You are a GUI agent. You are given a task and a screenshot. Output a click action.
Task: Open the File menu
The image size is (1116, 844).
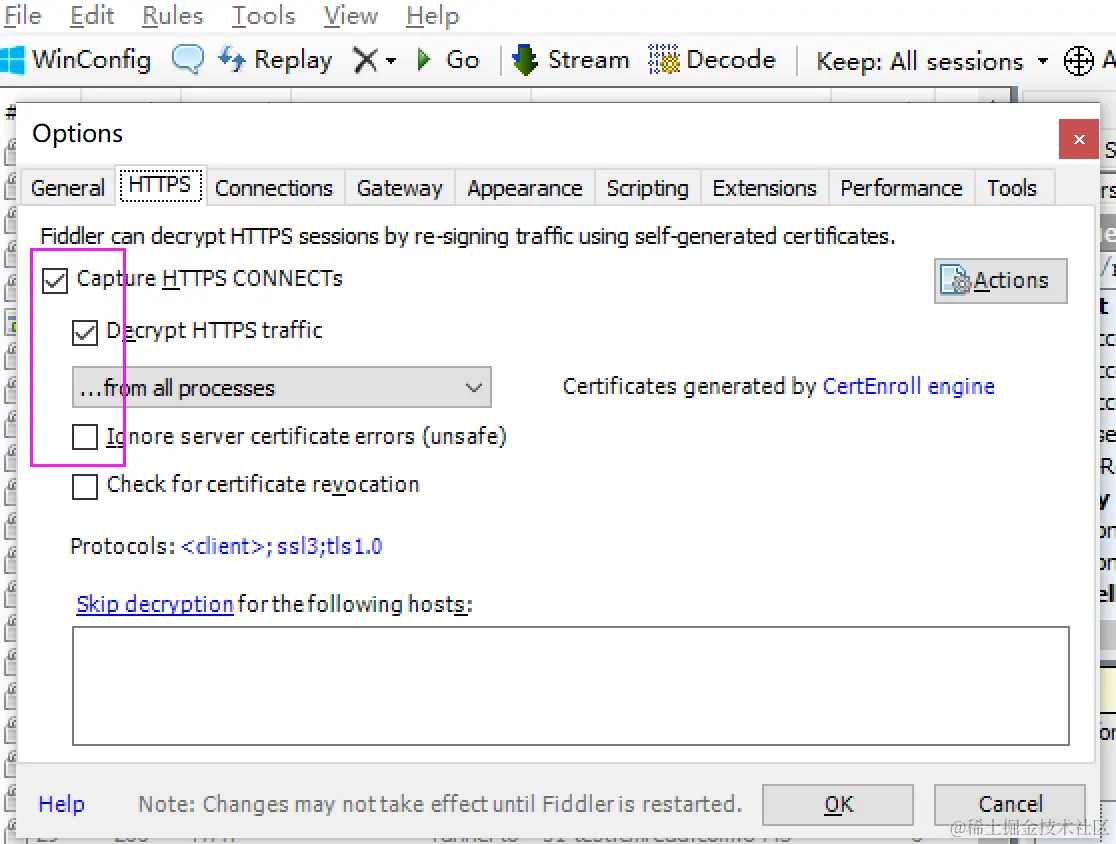point(23,16)
